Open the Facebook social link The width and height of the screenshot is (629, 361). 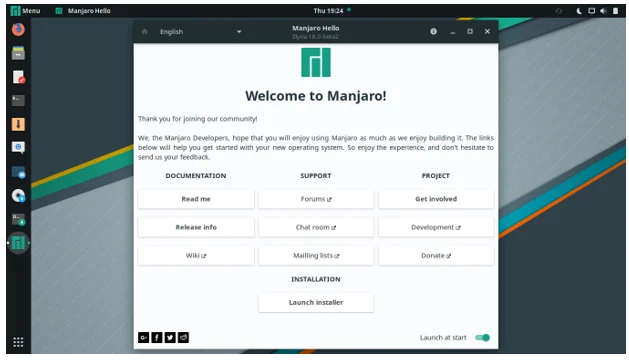pos(157,337)
